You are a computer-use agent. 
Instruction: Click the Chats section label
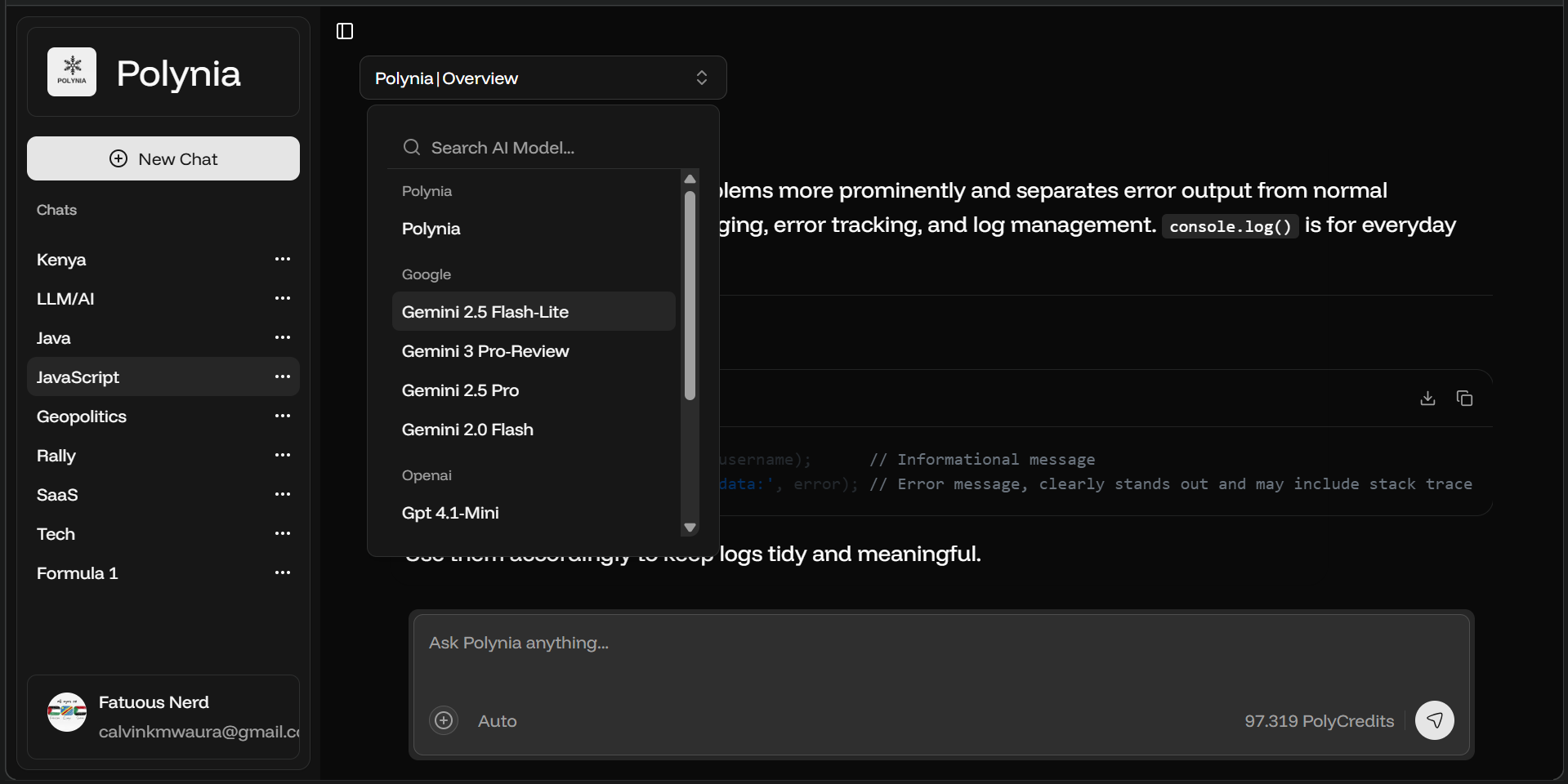click(56, 210)
